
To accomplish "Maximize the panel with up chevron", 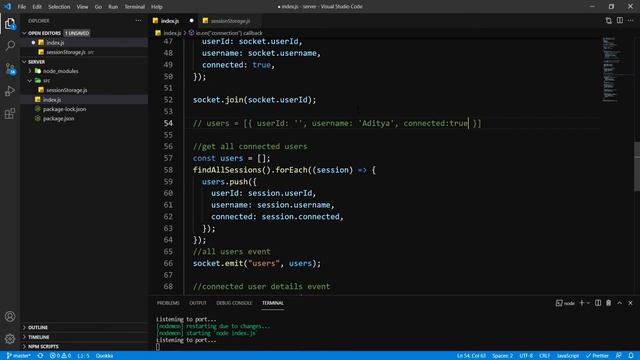I will pos(620,303).
